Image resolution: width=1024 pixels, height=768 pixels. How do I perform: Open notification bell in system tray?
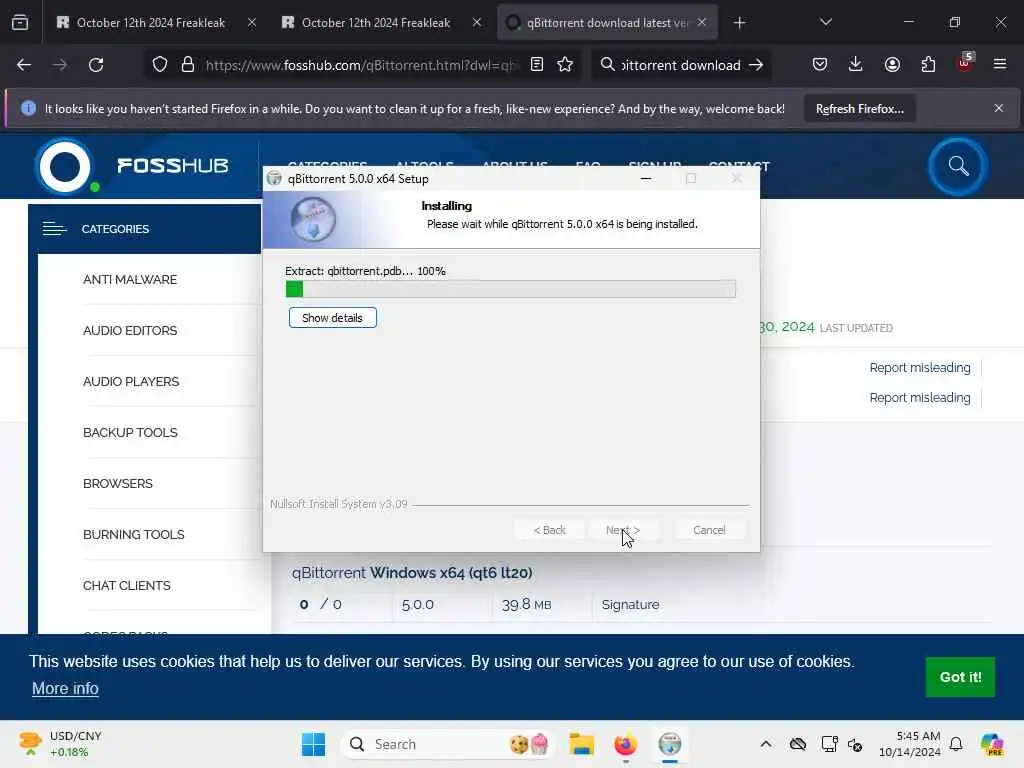[x=956, y=744]
